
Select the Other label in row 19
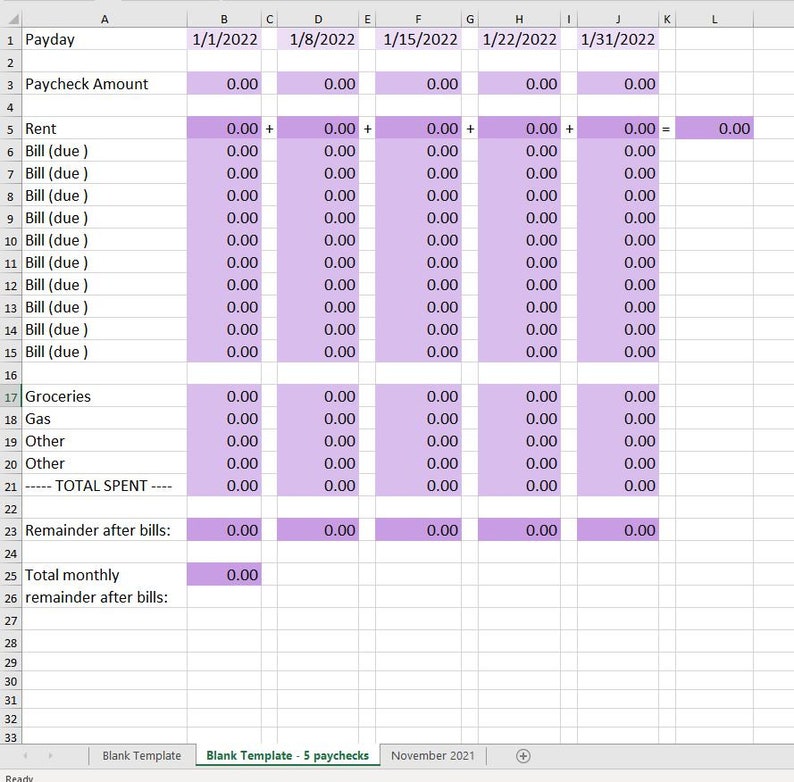click(x=104, y=441)
